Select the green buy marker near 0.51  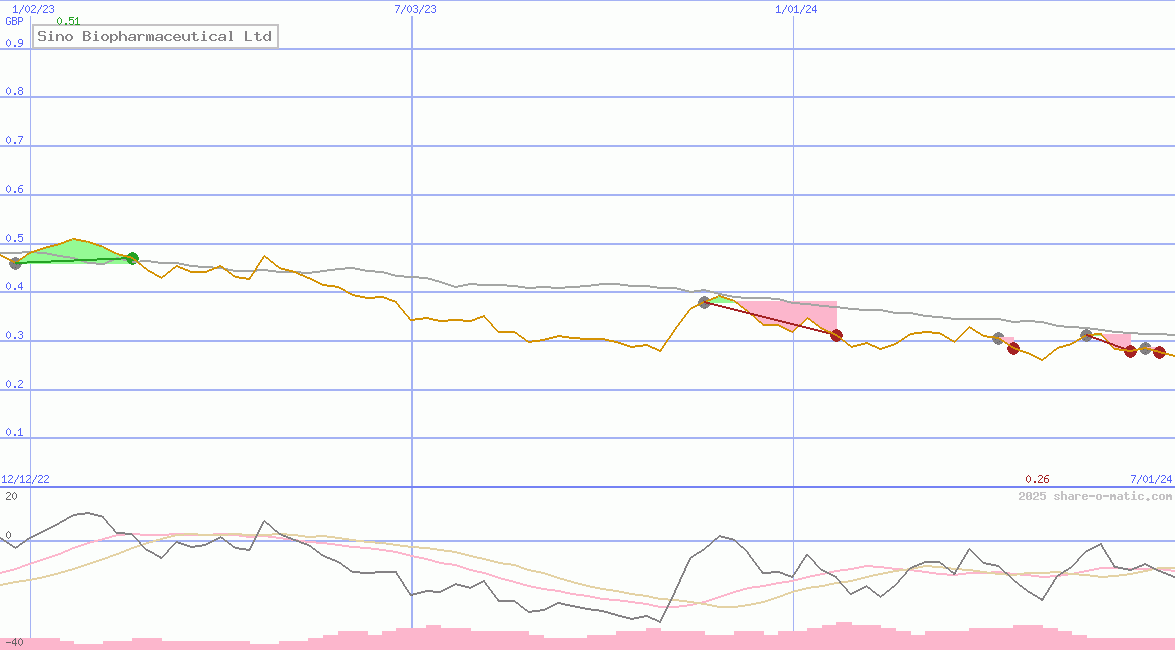(x=14, y=264)
